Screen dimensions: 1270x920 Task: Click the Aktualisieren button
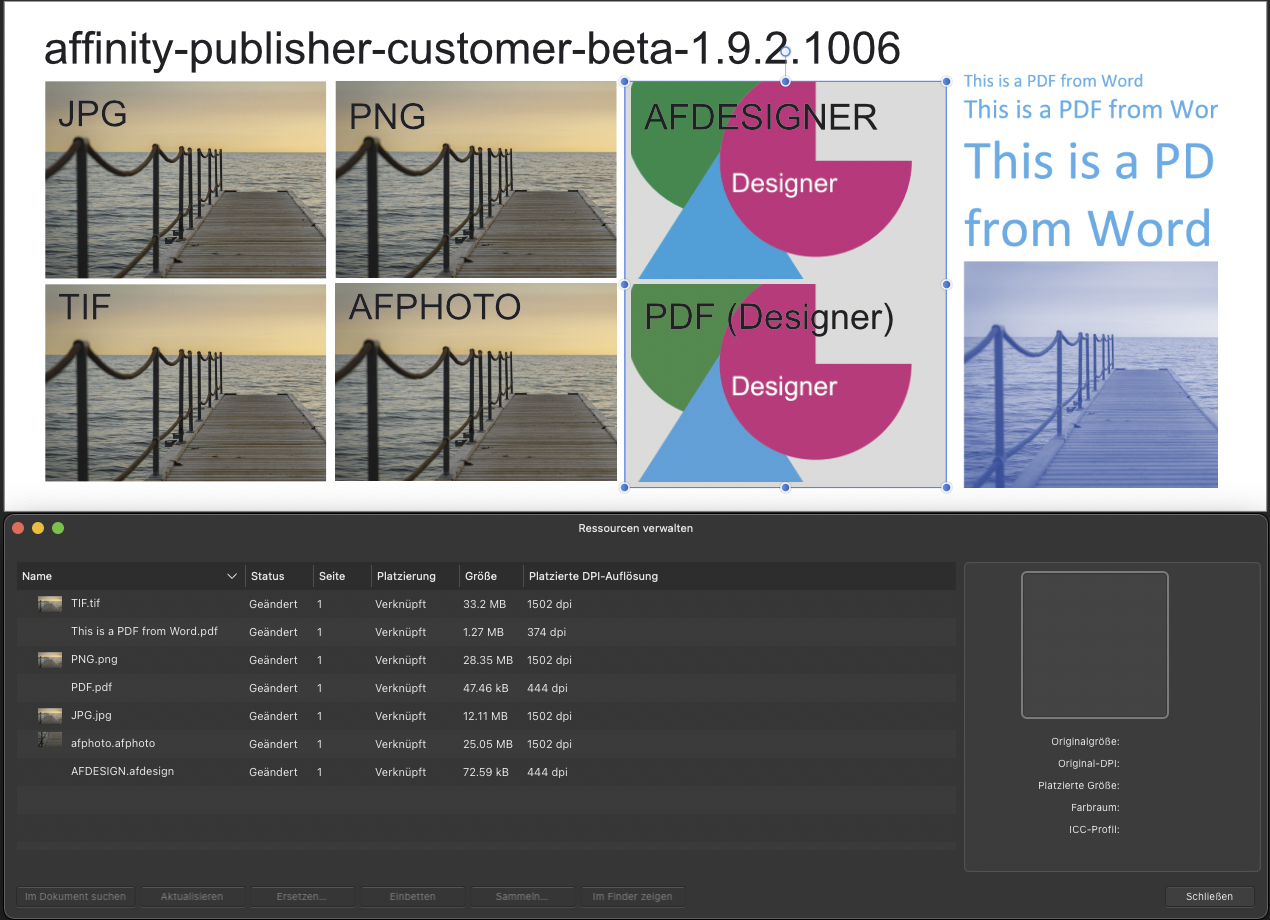(x=192, y=897)
